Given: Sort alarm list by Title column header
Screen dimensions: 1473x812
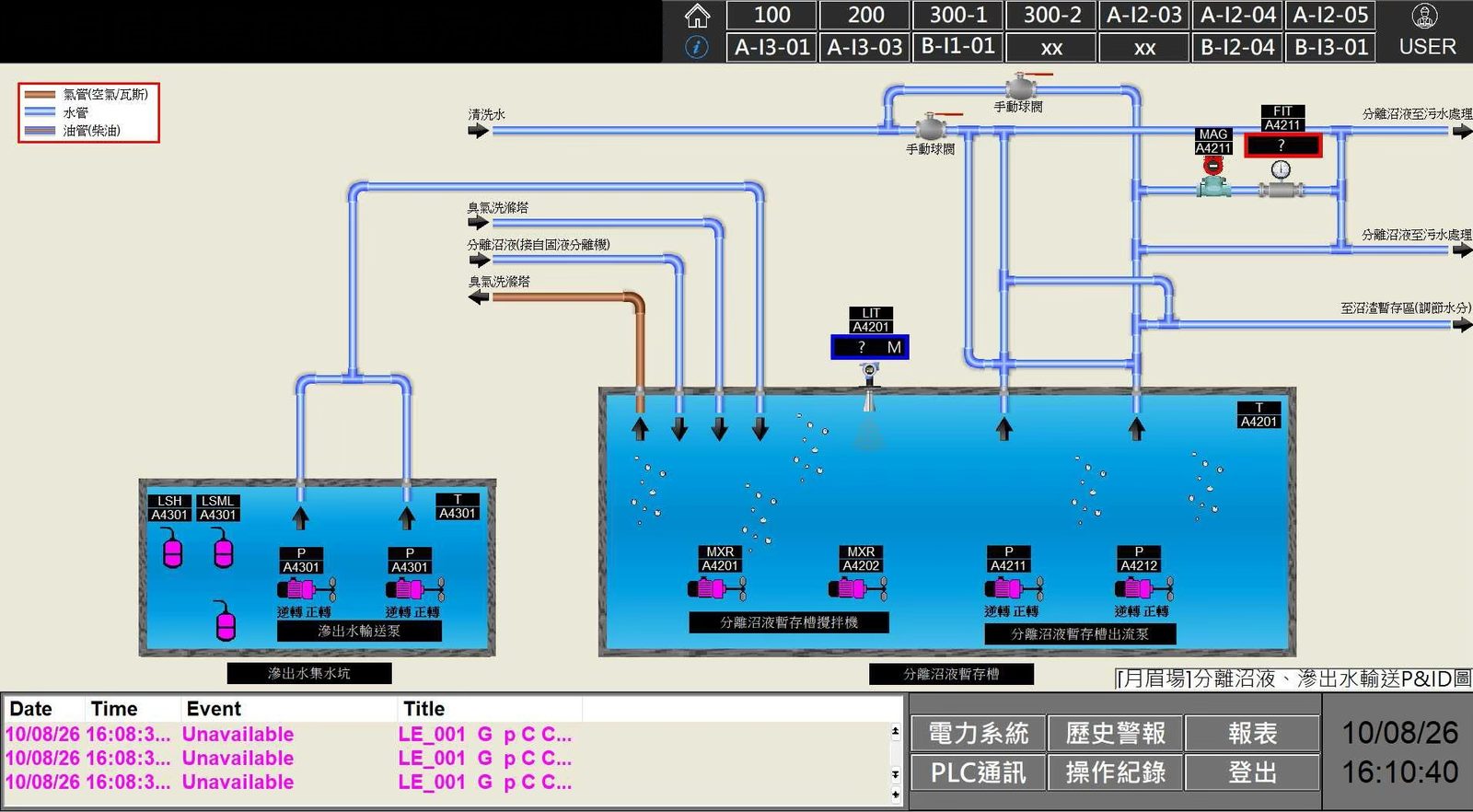Looking at the screenshot, I should pos(490,709).
